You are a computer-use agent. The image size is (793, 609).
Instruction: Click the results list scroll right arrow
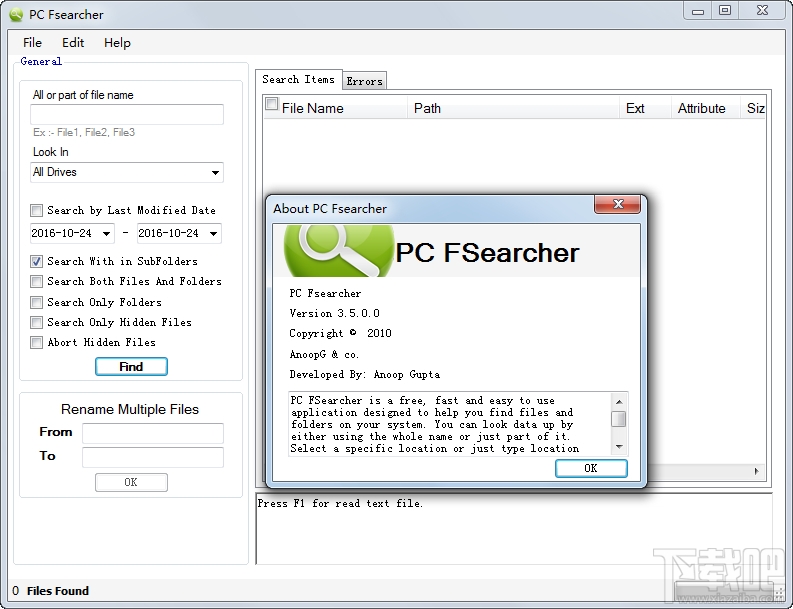(757, 471)
